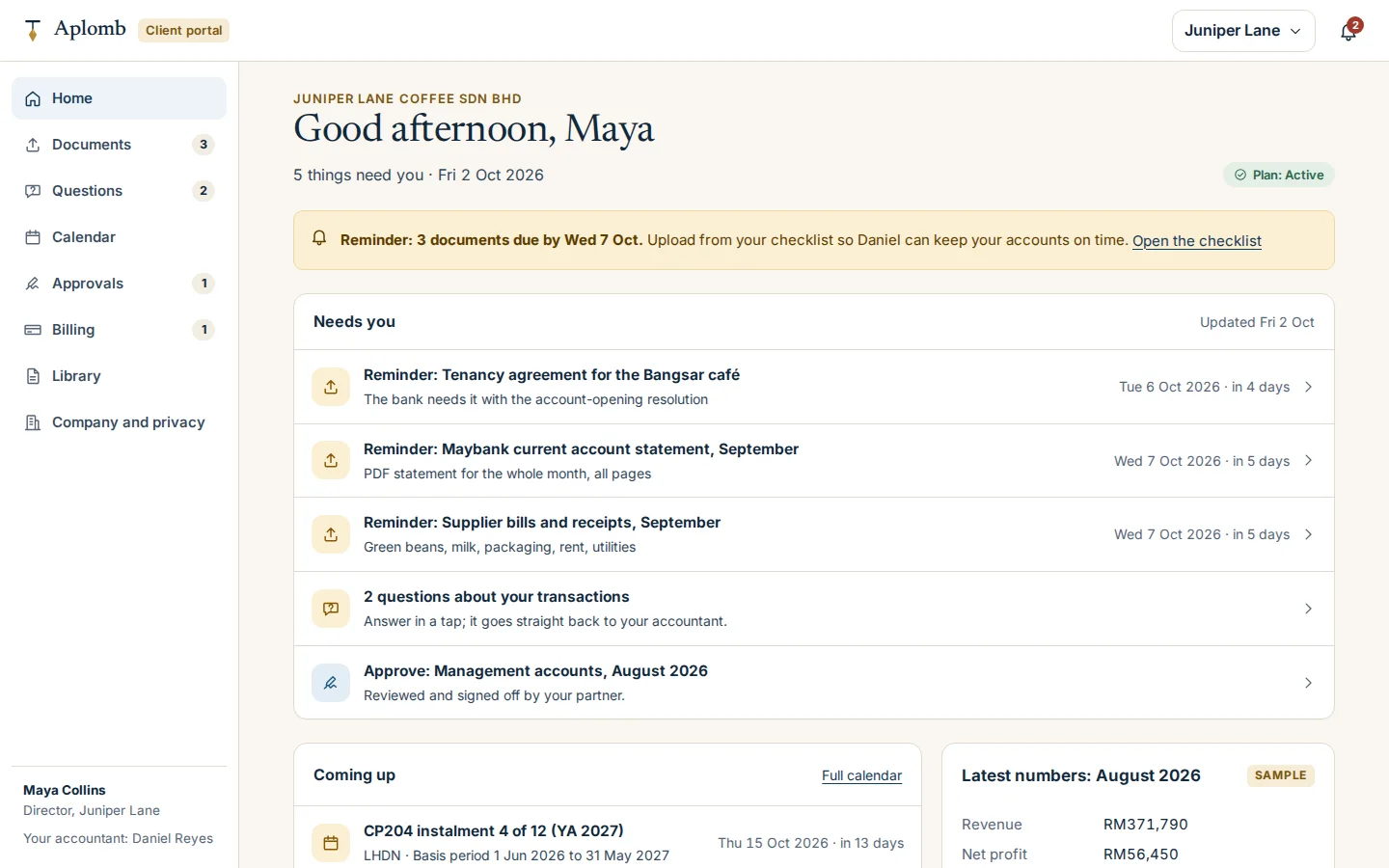This screenshot has width=1389, height=868.
Task: Click the Library document icon in sidebar
Action: pos(33,376)
